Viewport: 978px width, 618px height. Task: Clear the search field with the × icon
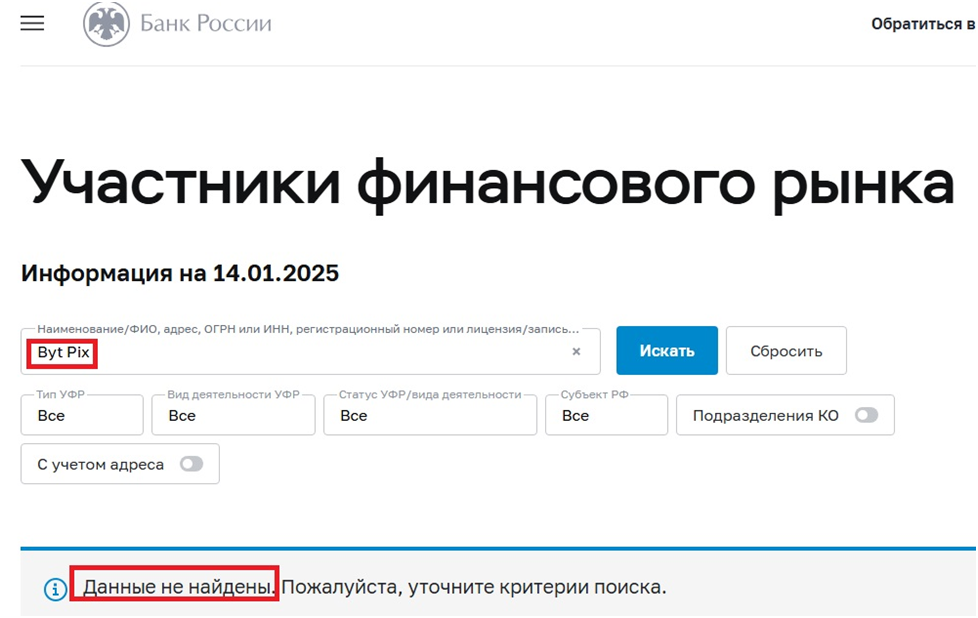tap(576, 352)
